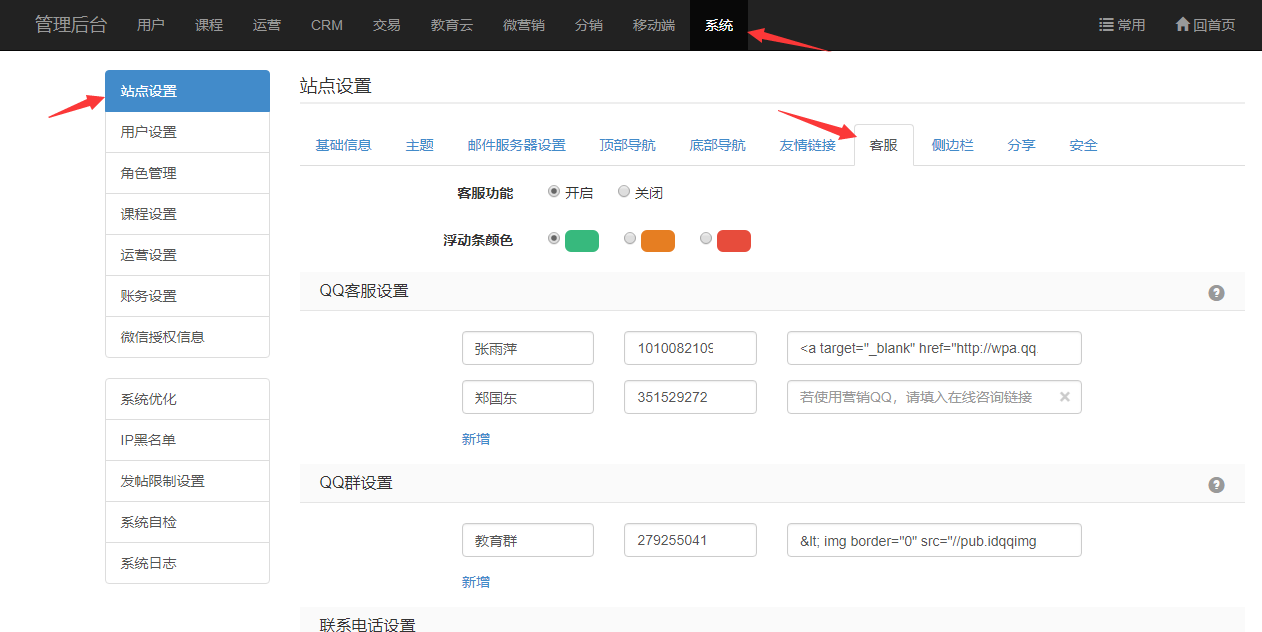Click help icon beside QQ群设置
Screen dimensions: 1262x632
pyautogui.click(x=1216, y=485)
